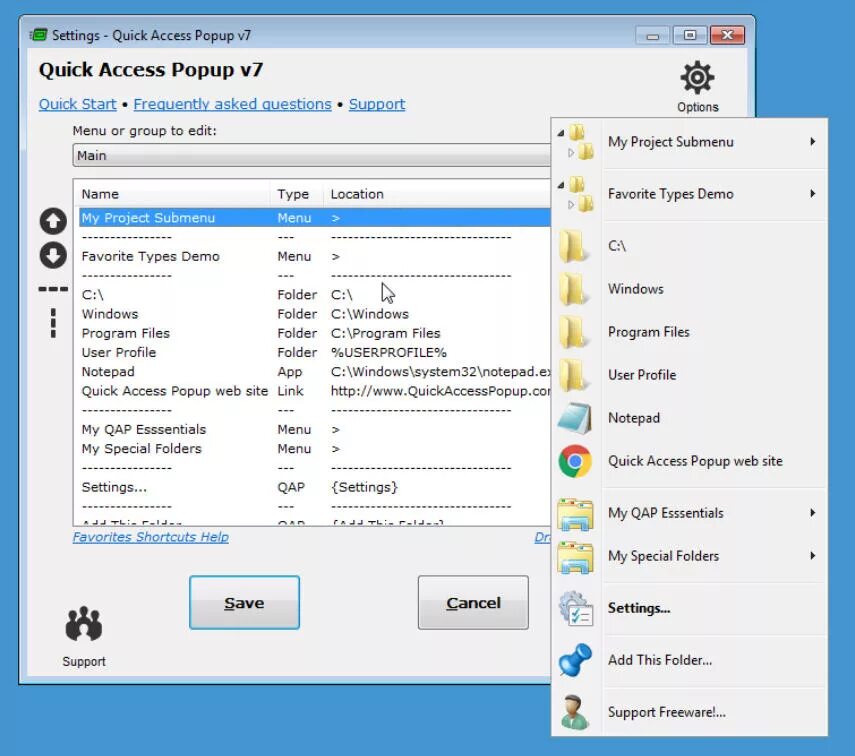
Task: Click the Cancel button
Action: [473, 603]
